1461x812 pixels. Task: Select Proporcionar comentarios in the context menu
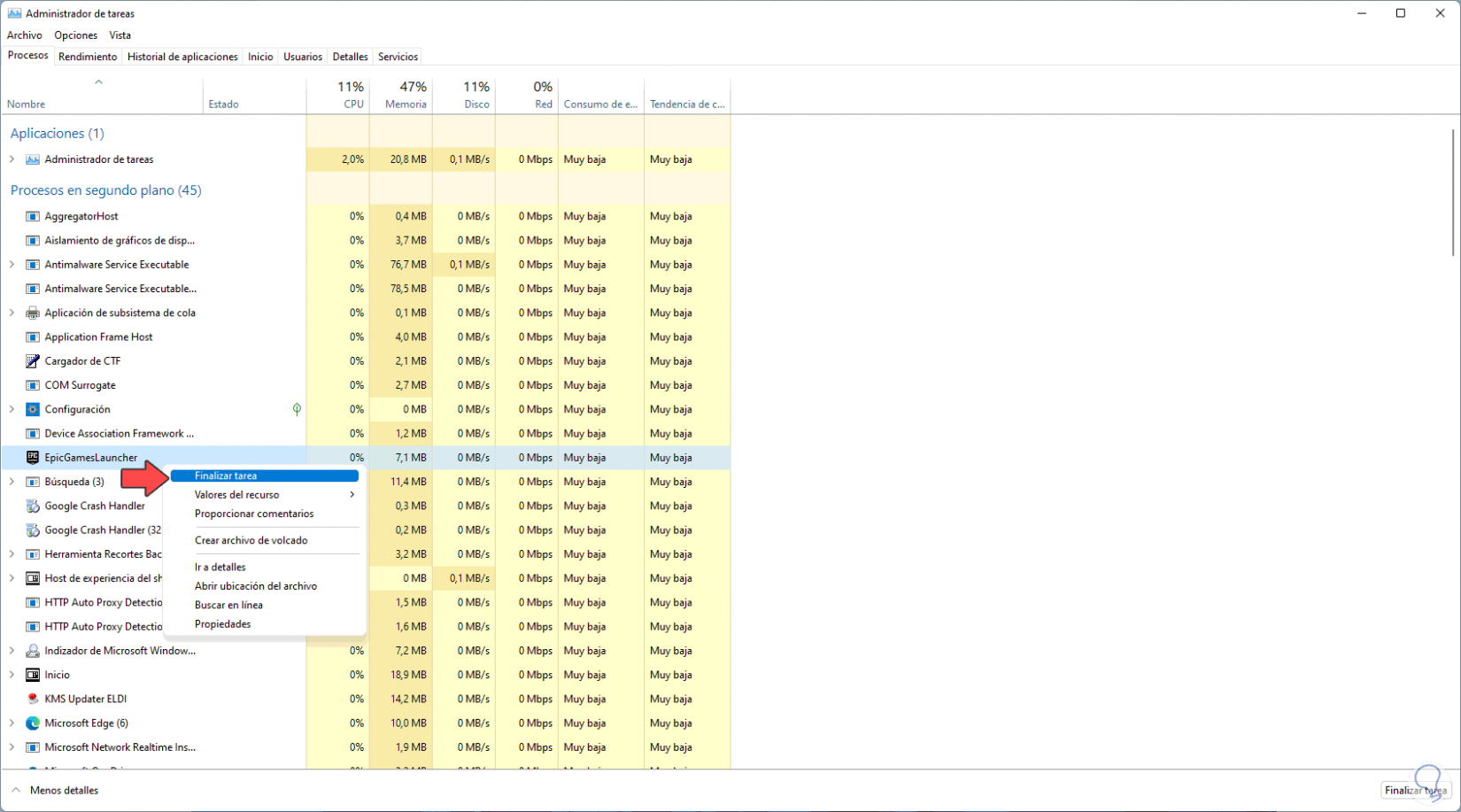(265, 514)
